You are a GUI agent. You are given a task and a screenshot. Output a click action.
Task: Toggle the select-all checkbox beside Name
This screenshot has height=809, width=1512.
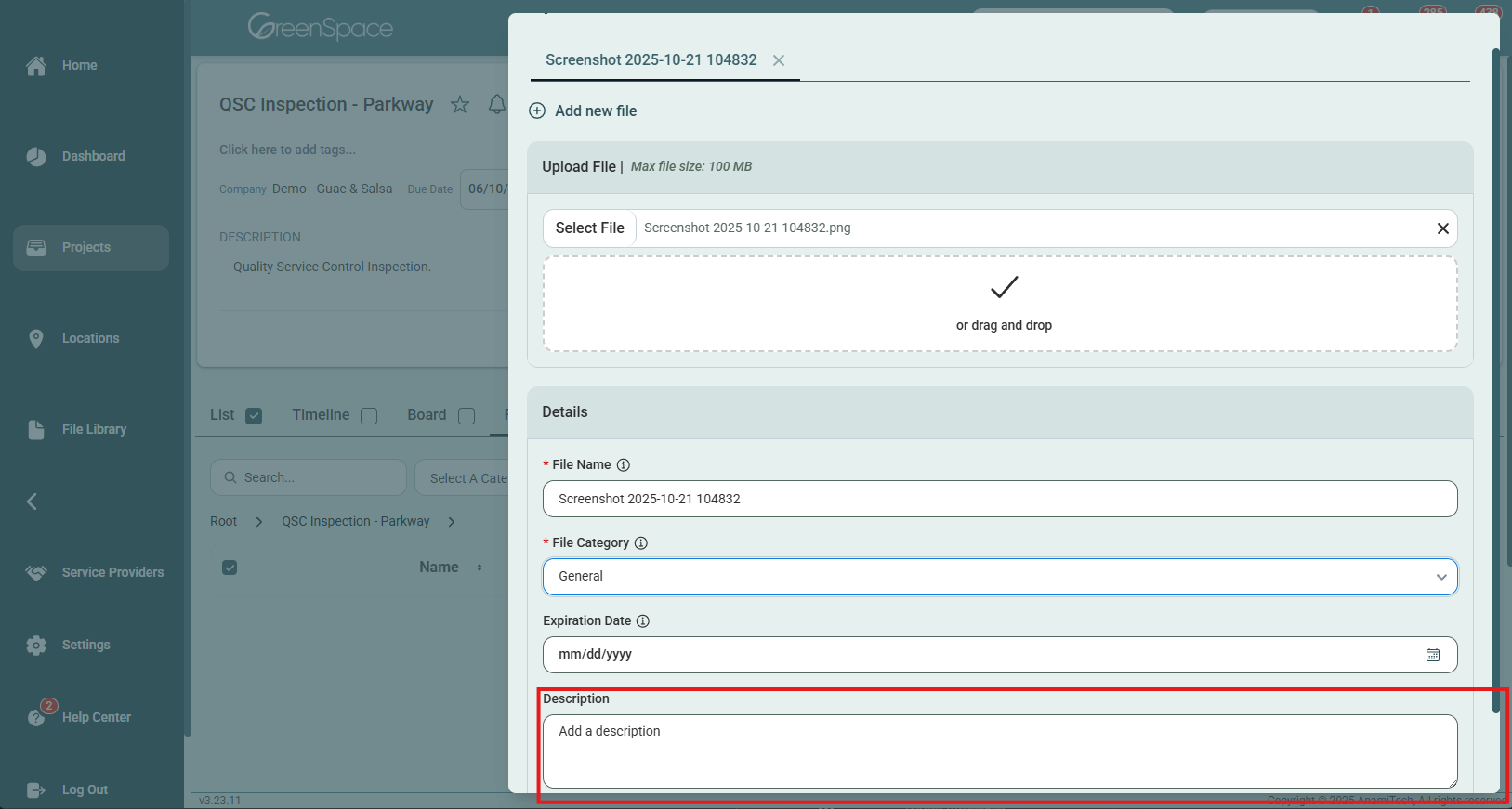point(230,568)
